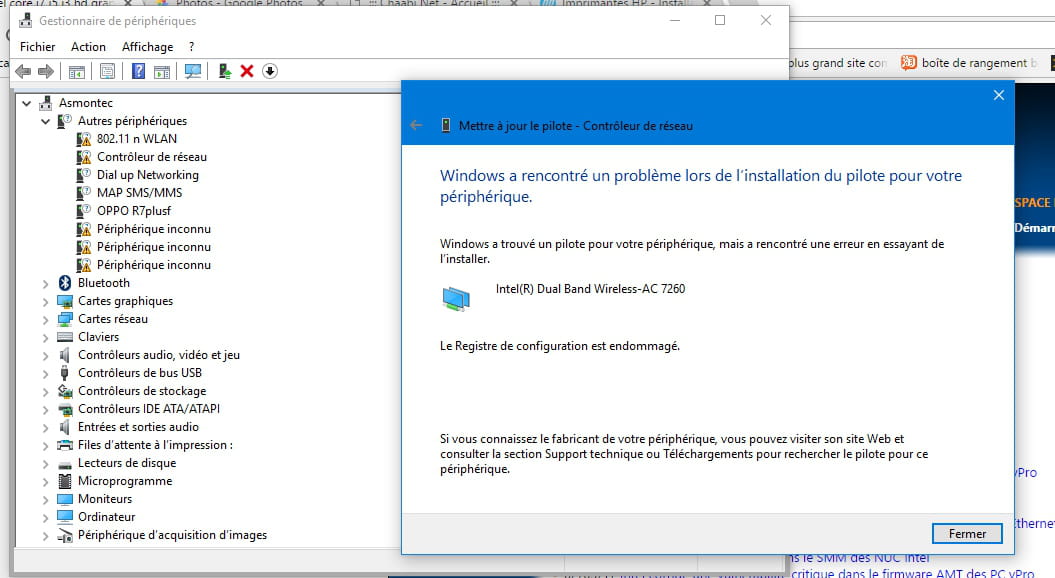Select the Asmontec computer name
Viewport: 1055px width, 578px height.
pyautogui.click(x=85, y=103)
